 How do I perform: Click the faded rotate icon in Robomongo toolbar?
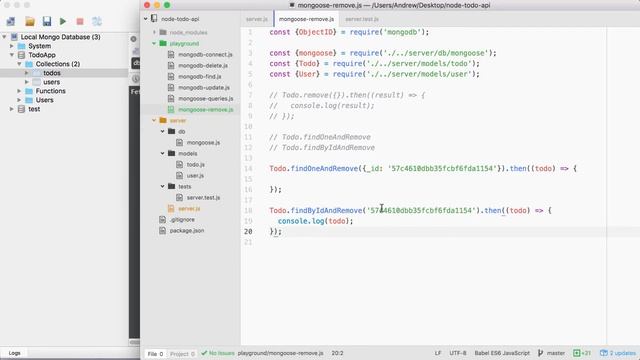(x=97, y=21)
